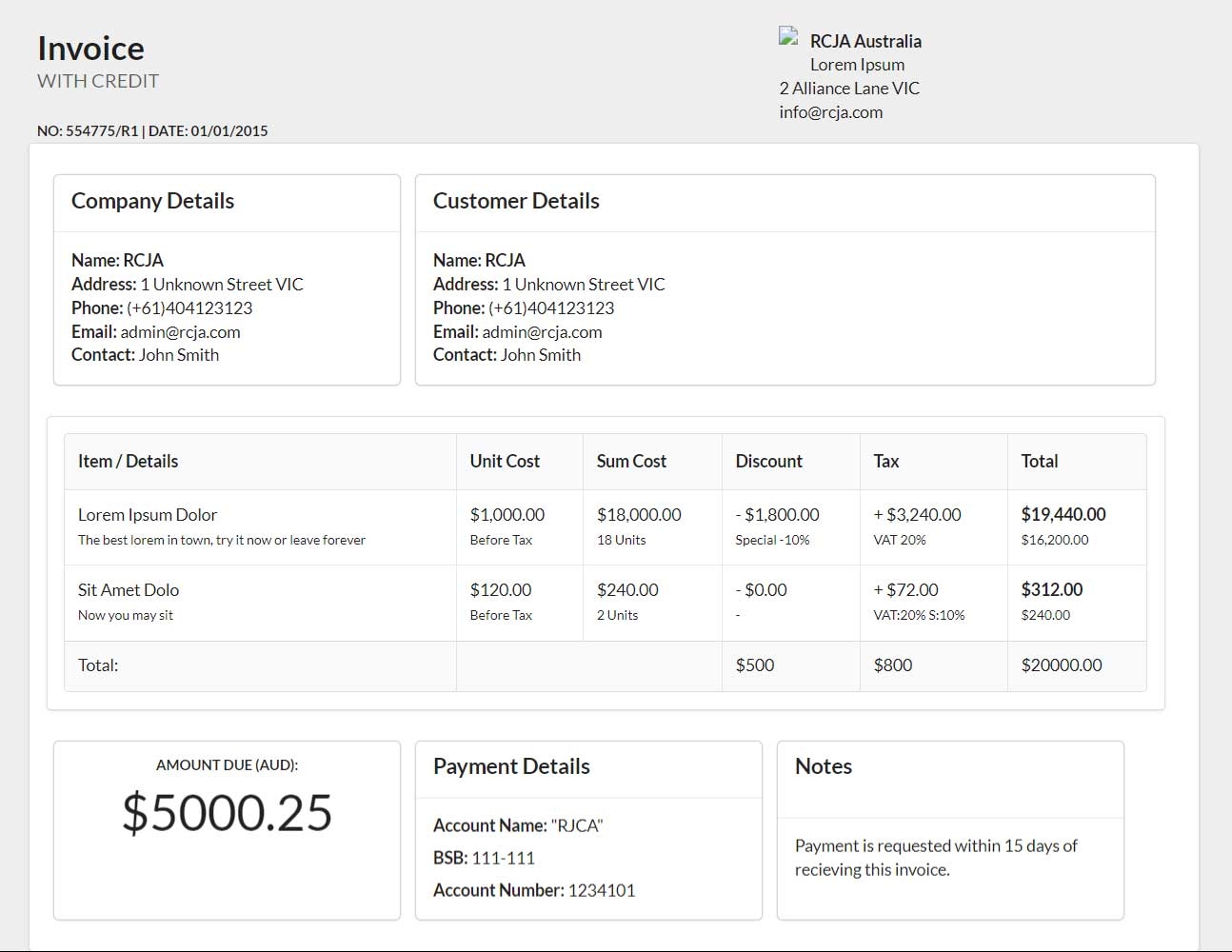This screenshot has width=1232, height=952.
Task: Click the admin@rcja.com link under Company Details
Action: click(x=180, y=331)
